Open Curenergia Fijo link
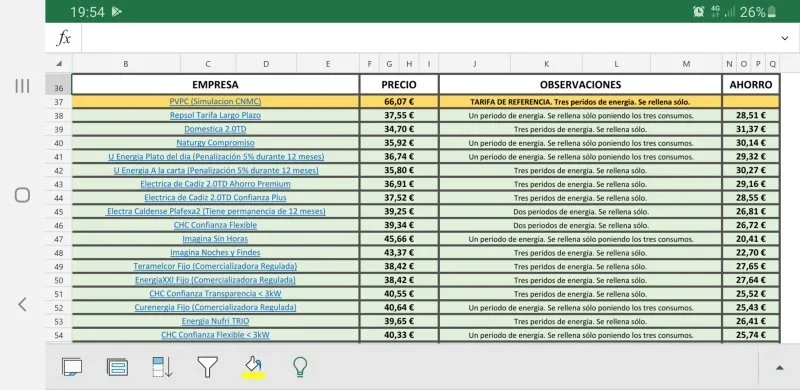 click(215, 307)
